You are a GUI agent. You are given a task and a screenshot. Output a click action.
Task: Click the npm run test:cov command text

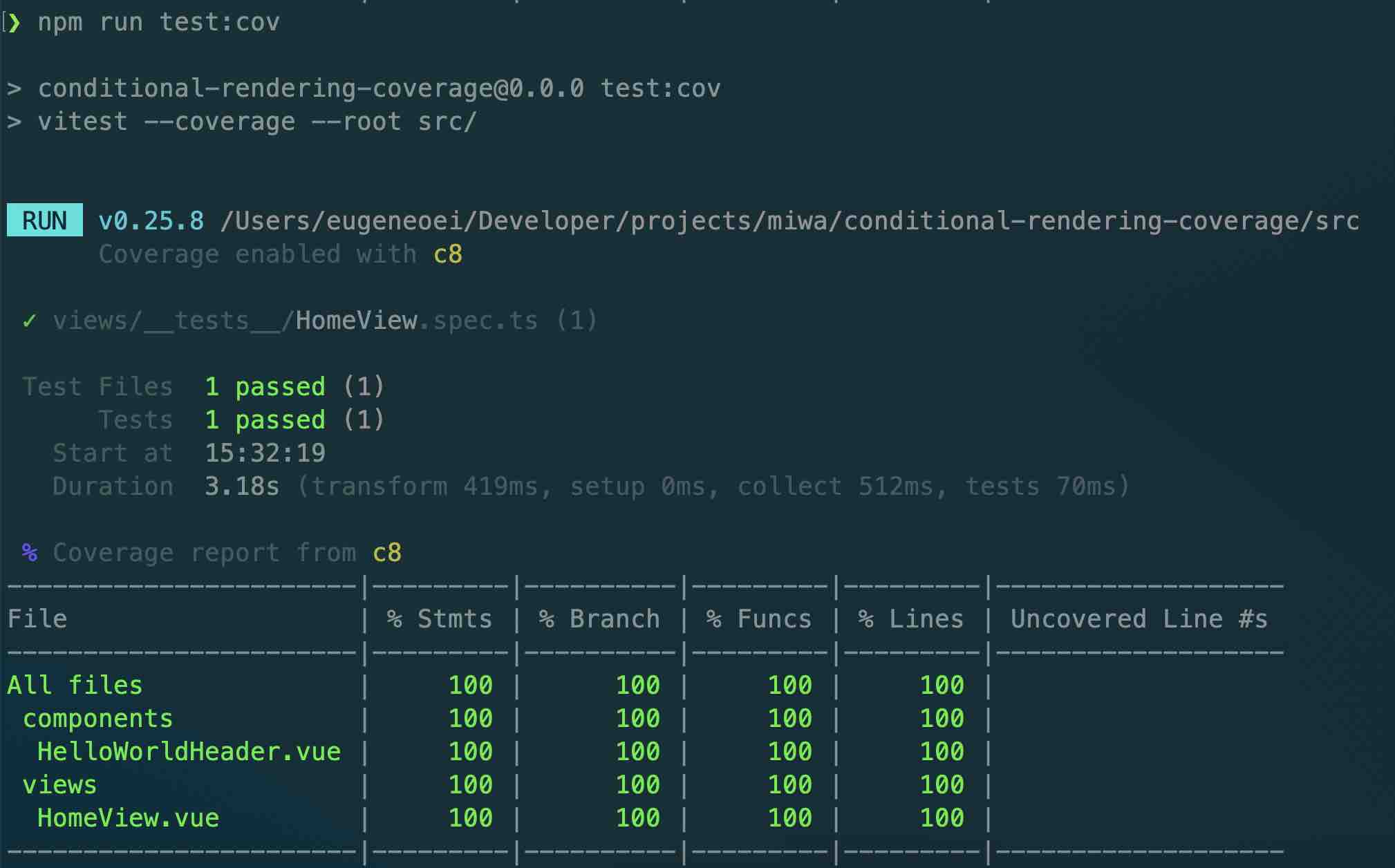point(159,23)
